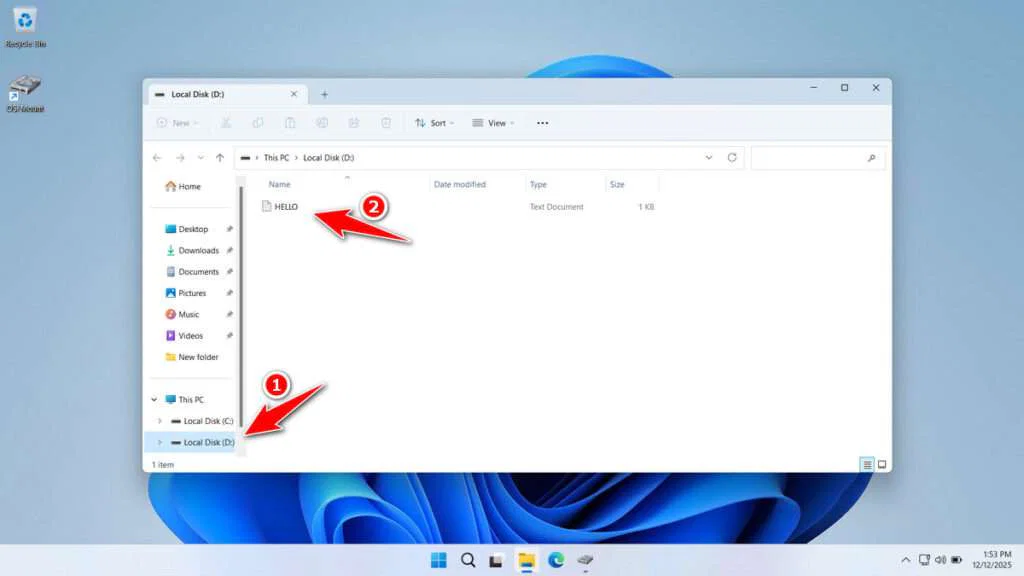The image size is (1024, 576).
Task: Go back with the back arrow
Action: click(157, 157)
